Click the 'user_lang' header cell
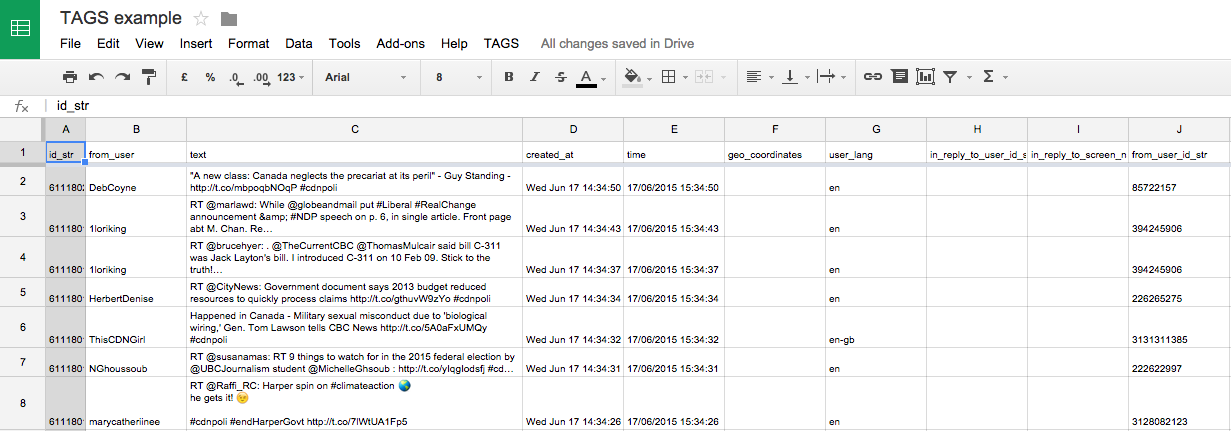 [876, 153]
